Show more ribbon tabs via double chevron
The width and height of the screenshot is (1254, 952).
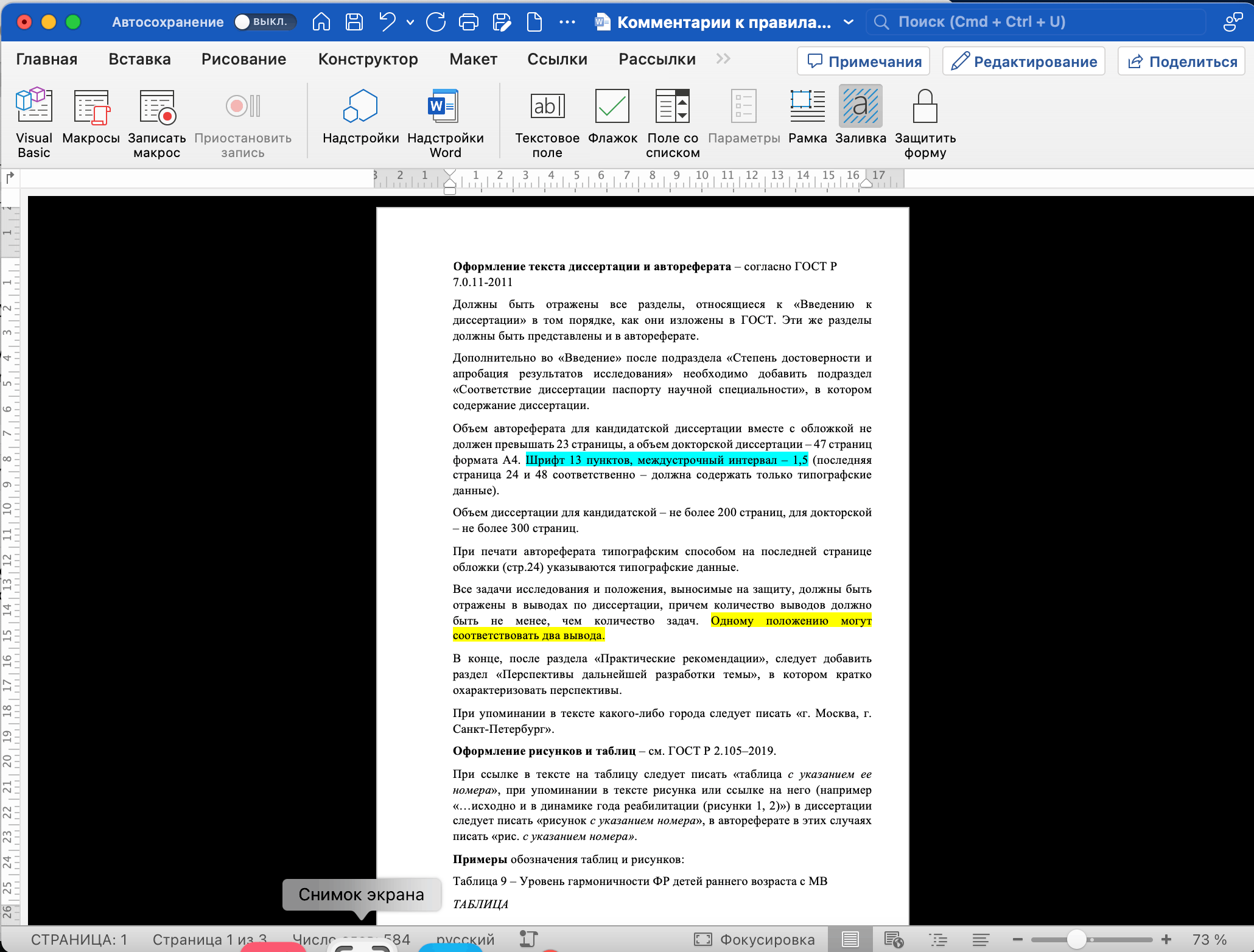[723, 59]
